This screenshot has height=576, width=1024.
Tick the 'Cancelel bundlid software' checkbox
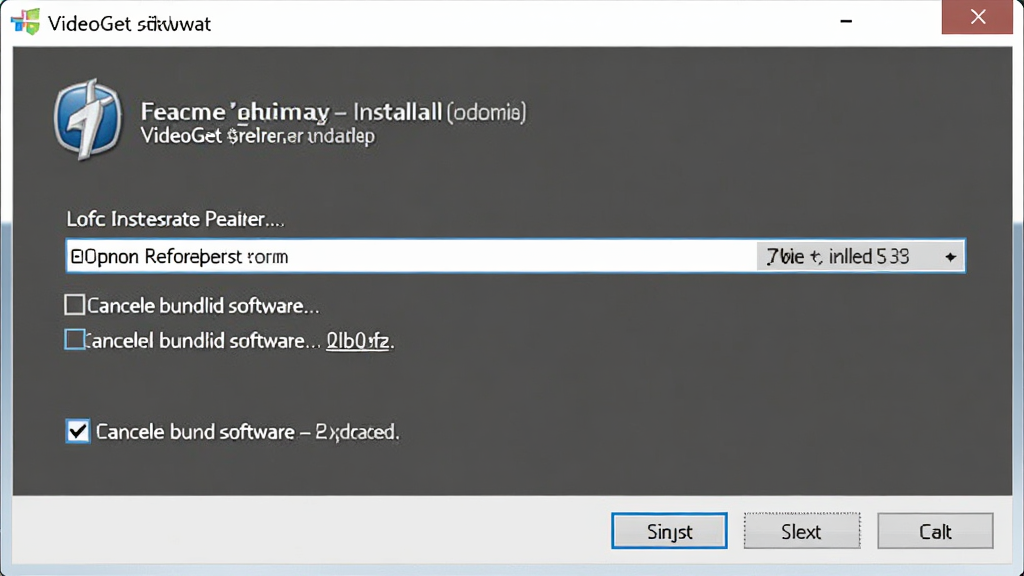tap(74, 340)
